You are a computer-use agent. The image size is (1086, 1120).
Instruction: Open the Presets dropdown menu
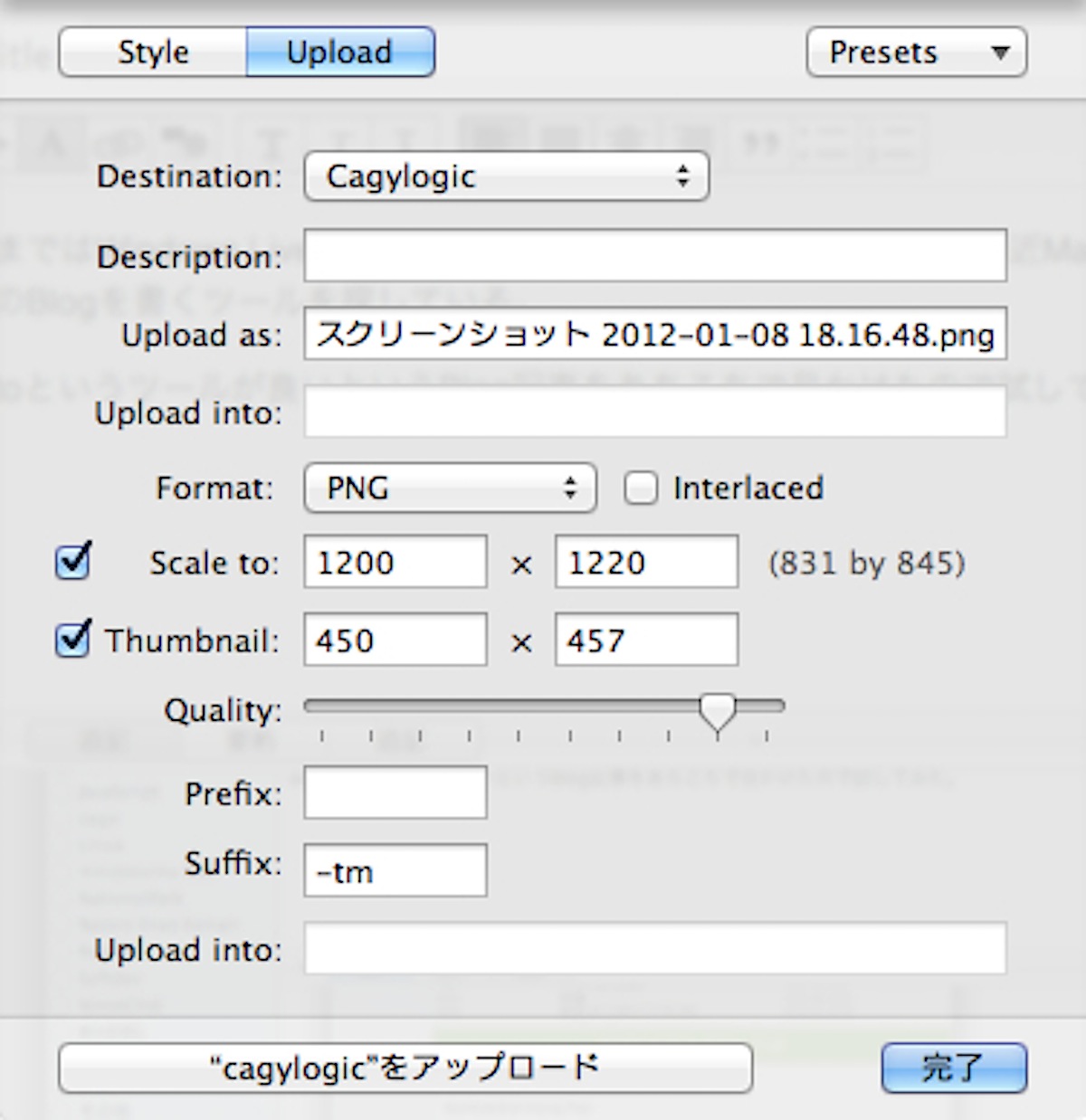point(916,52)
